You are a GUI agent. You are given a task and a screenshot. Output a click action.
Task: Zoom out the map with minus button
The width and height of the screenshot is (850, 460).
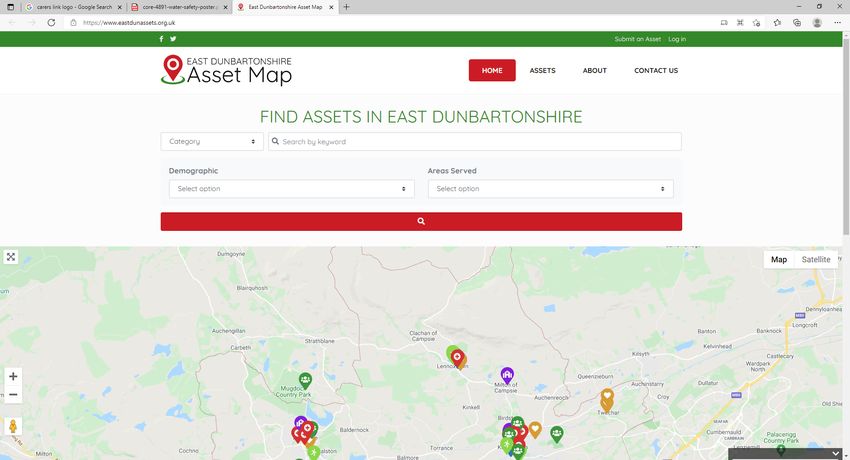13,394
